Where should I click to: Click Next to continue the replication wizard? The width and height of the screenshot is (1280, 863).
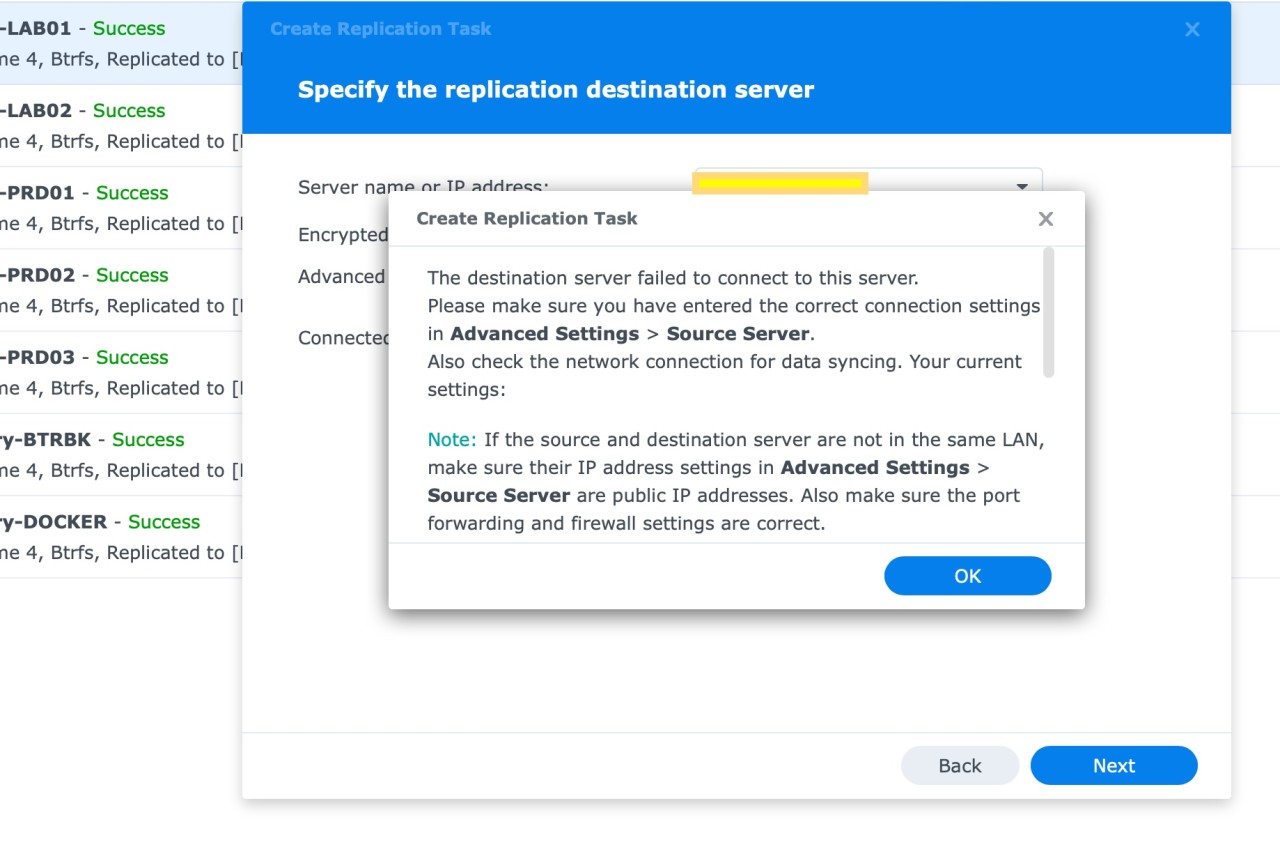coord(1113,765)
